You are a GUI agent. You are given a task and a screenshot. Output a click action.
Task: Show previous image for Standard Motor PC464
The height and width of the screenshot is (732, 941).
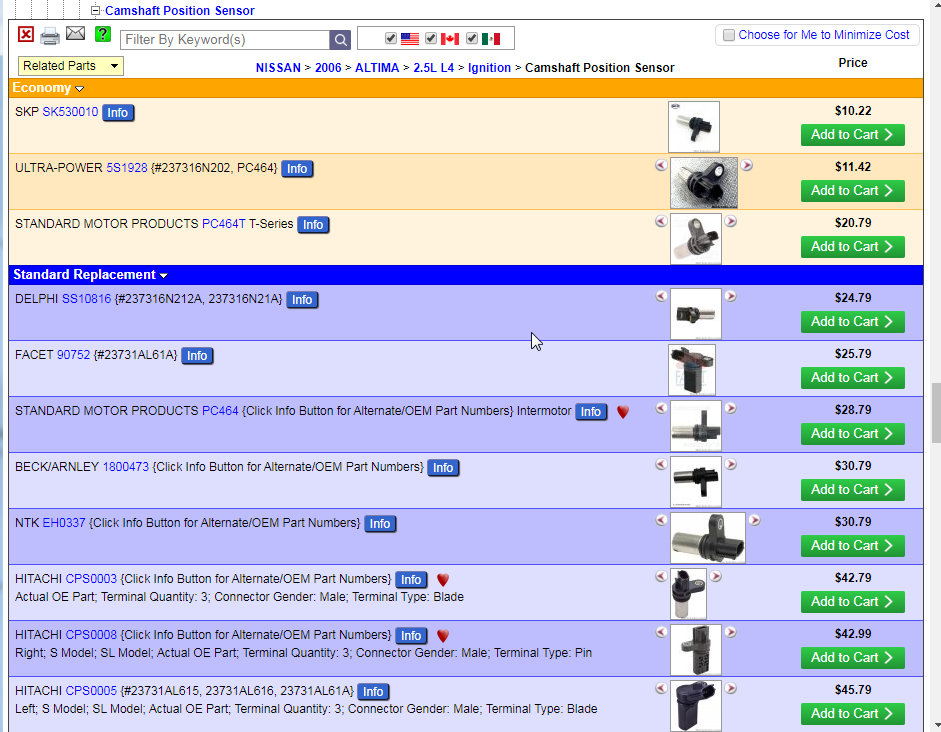(661, 408)
